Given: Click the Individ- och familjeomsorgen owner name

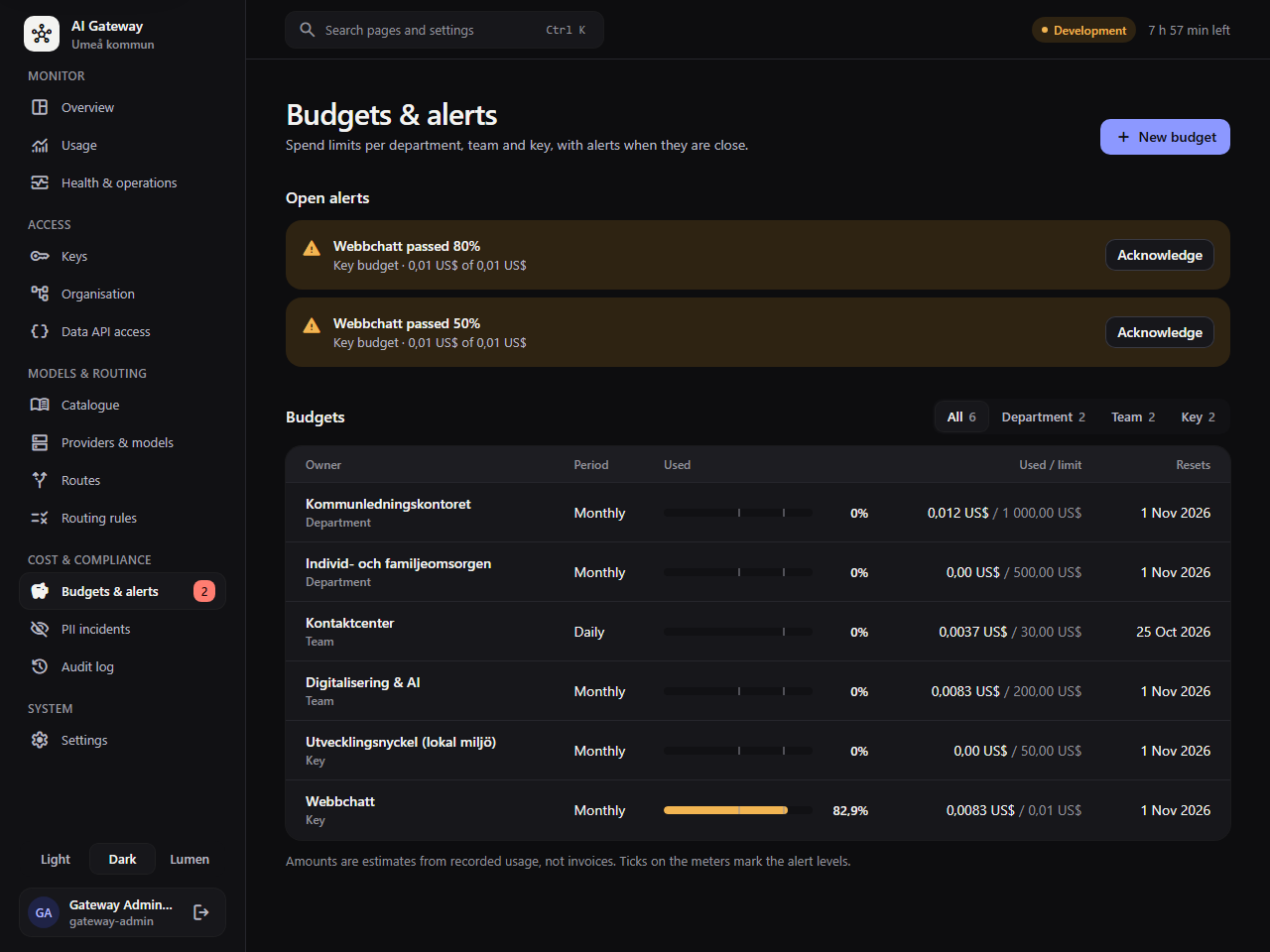Looking at the screenshot, I should [398, 563].
